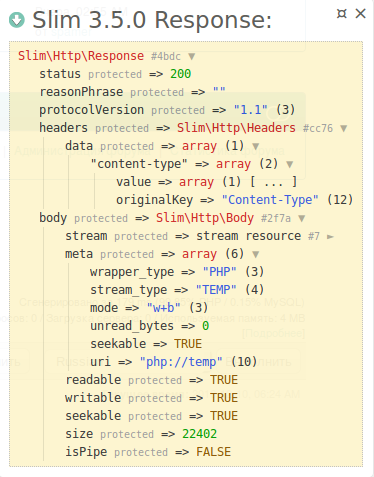This screenshot has height=477, width=374.
Task: Click the seekable protected TRUE row
Action: point(152,416)
